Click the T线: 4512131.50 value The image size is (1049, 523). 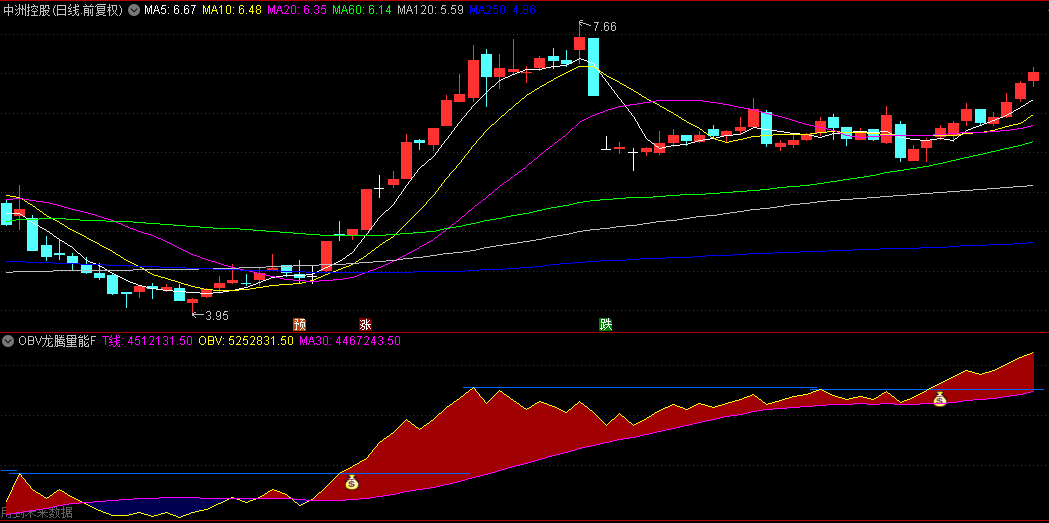click(147, 340)
